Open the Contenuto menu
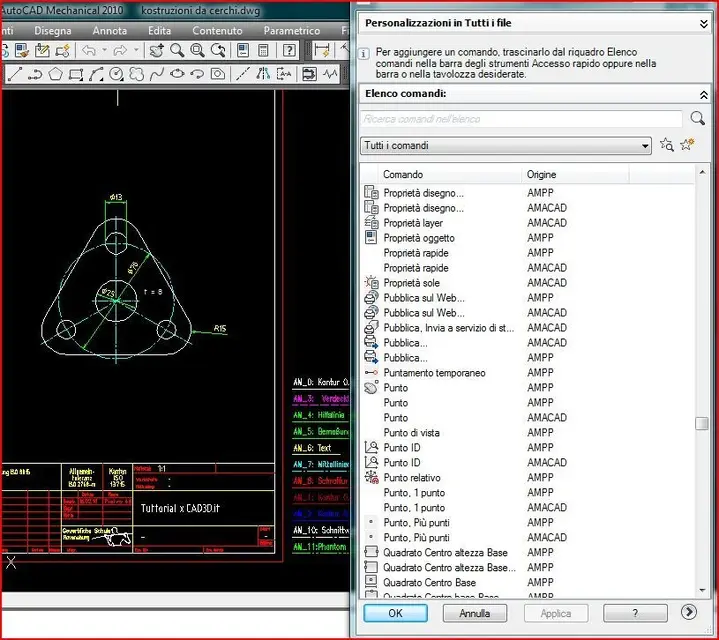The image size is (719, 640). pyautogui.click(x=217, y=31)
